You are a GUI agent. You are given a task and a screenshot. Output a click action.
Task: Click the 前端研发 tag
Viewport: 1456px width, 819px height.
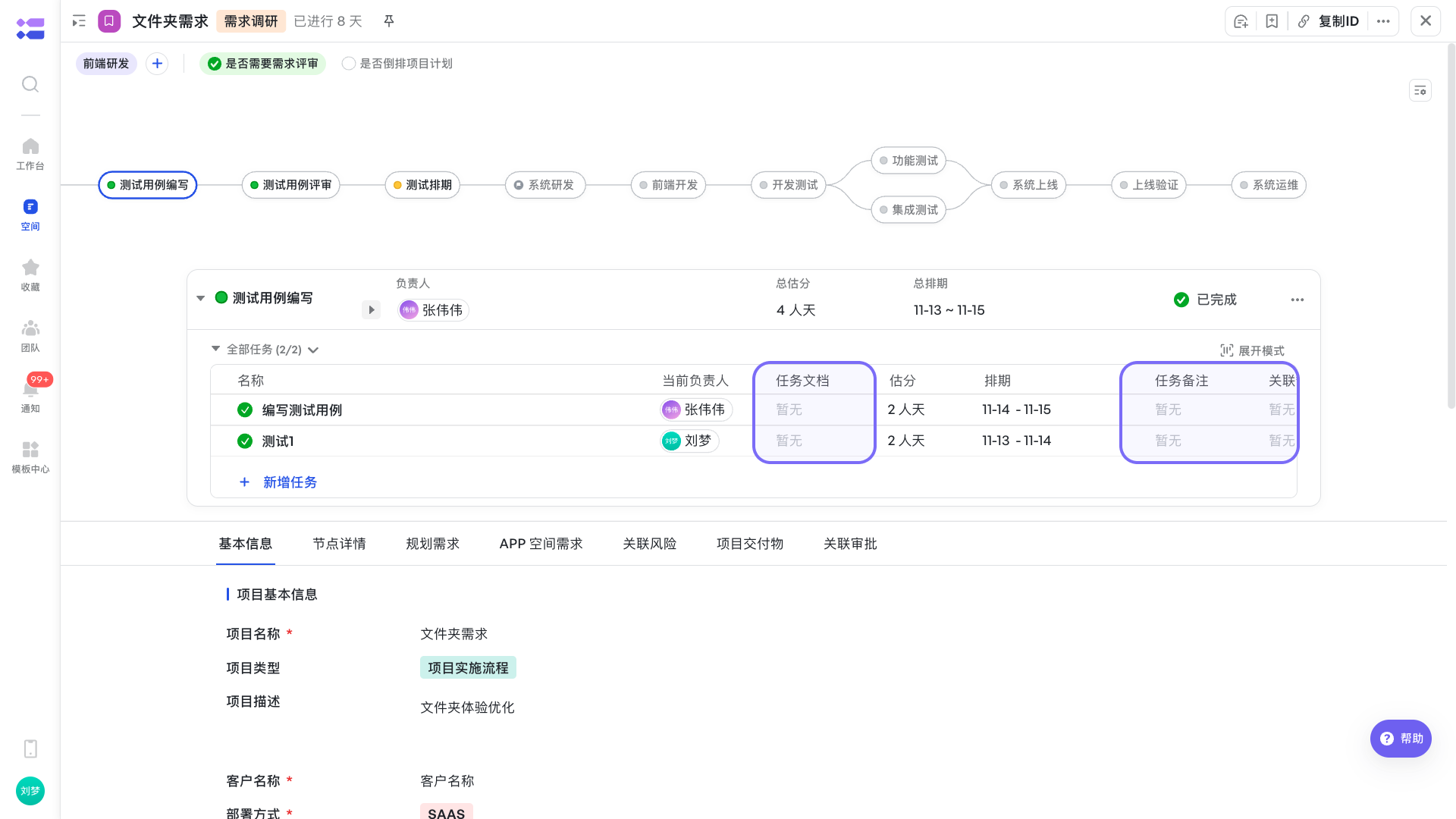106,64
